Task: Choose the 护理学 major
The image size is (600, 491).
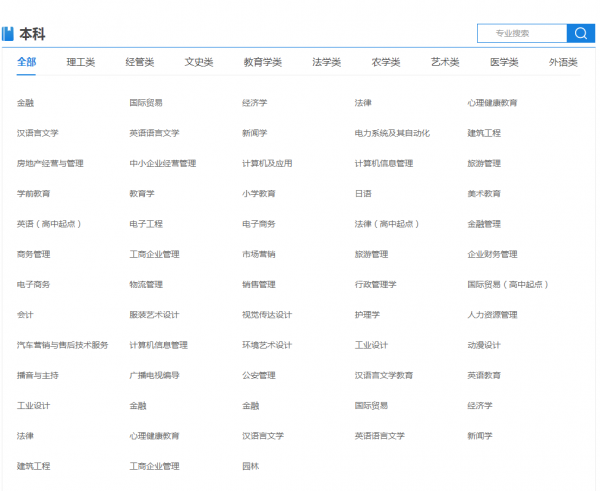Action: coord(367,315)
